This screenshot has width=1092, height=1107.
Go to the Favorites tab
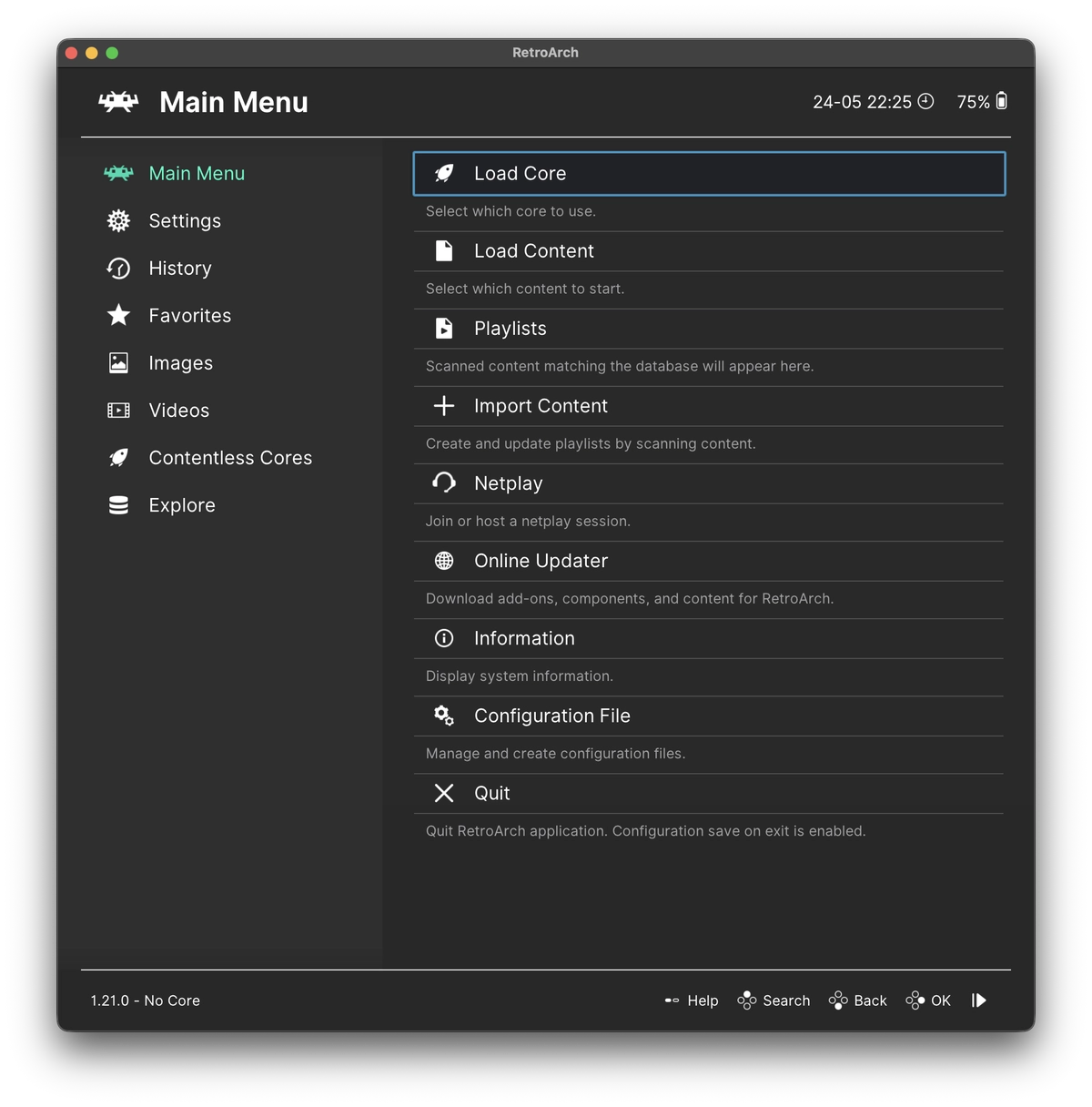(x=190, y=315)
